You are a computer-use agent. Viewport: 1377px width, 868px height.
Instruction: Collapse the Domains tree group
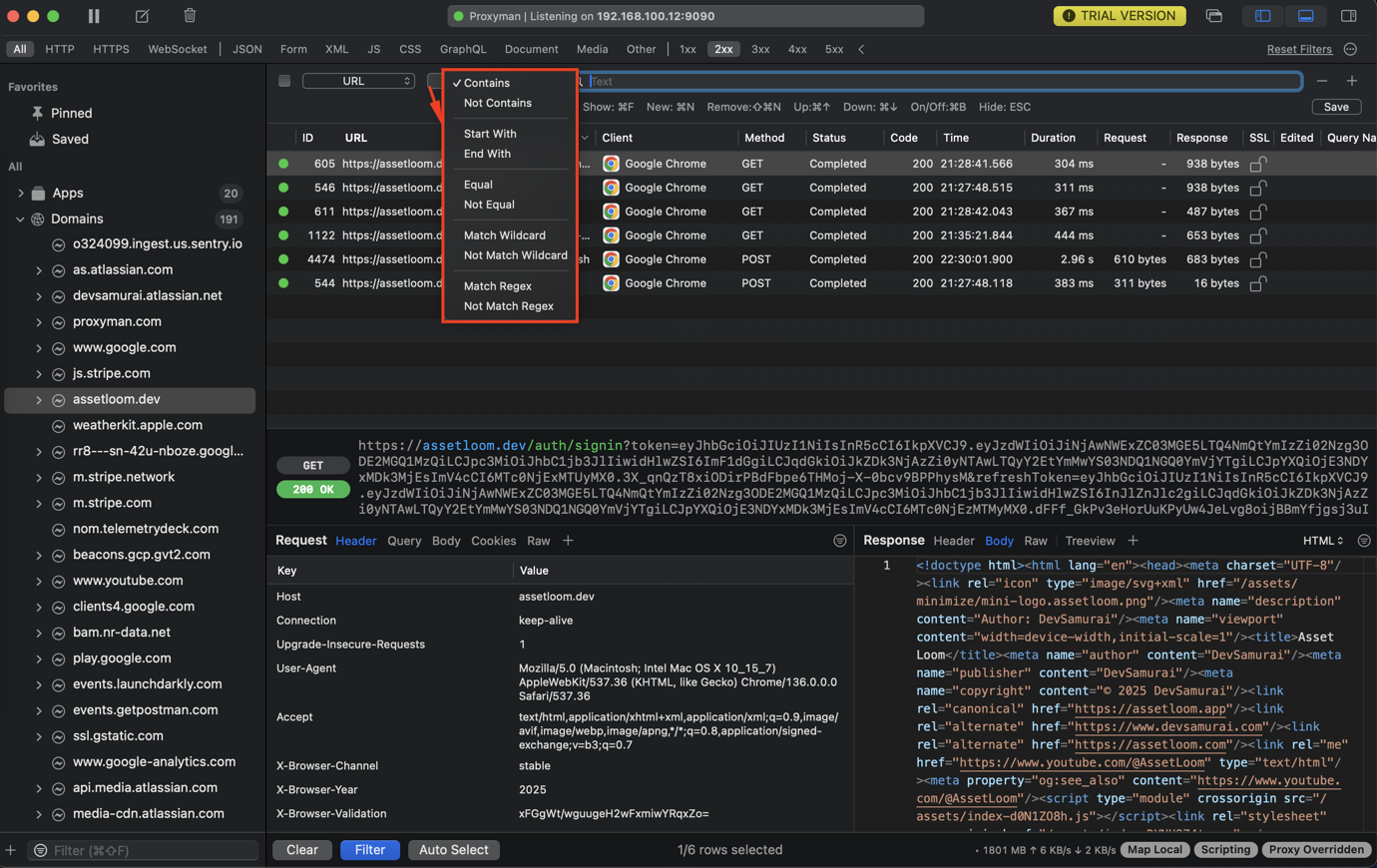click(20, 218)
